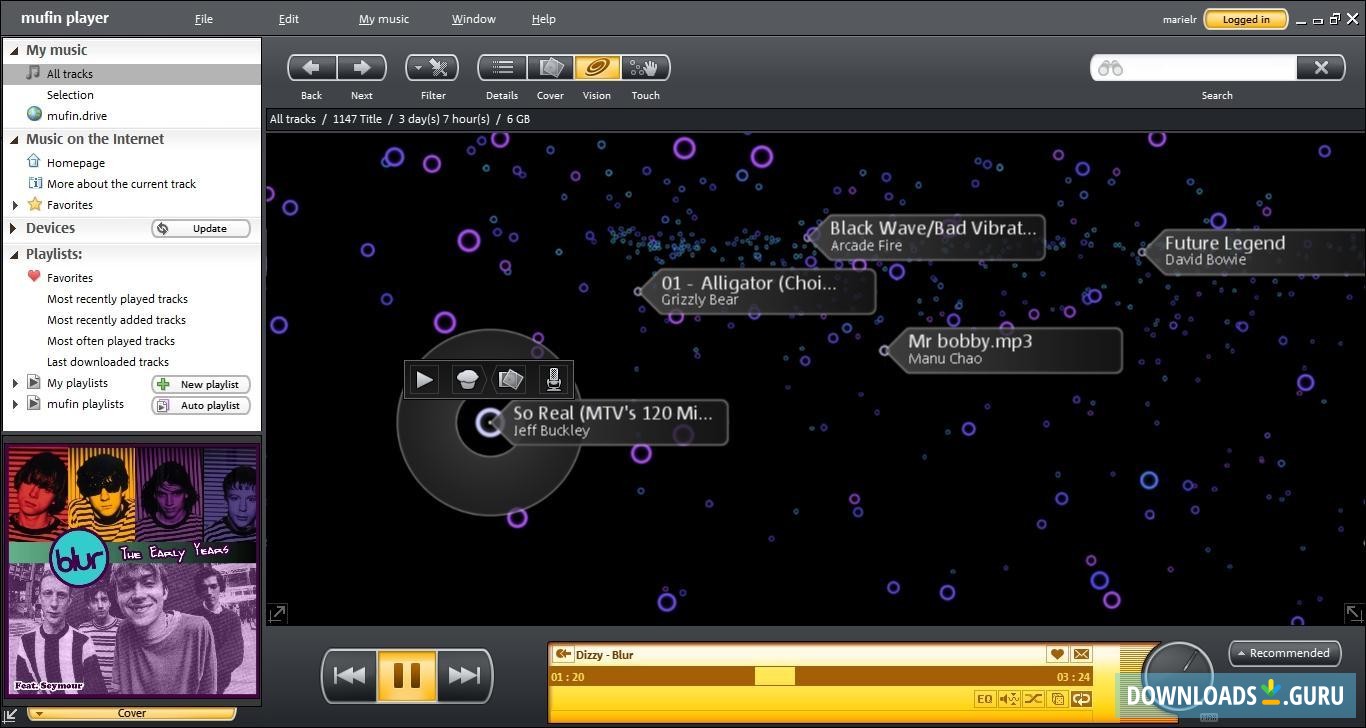Go forward with the Next arrow

pos(361,68)
